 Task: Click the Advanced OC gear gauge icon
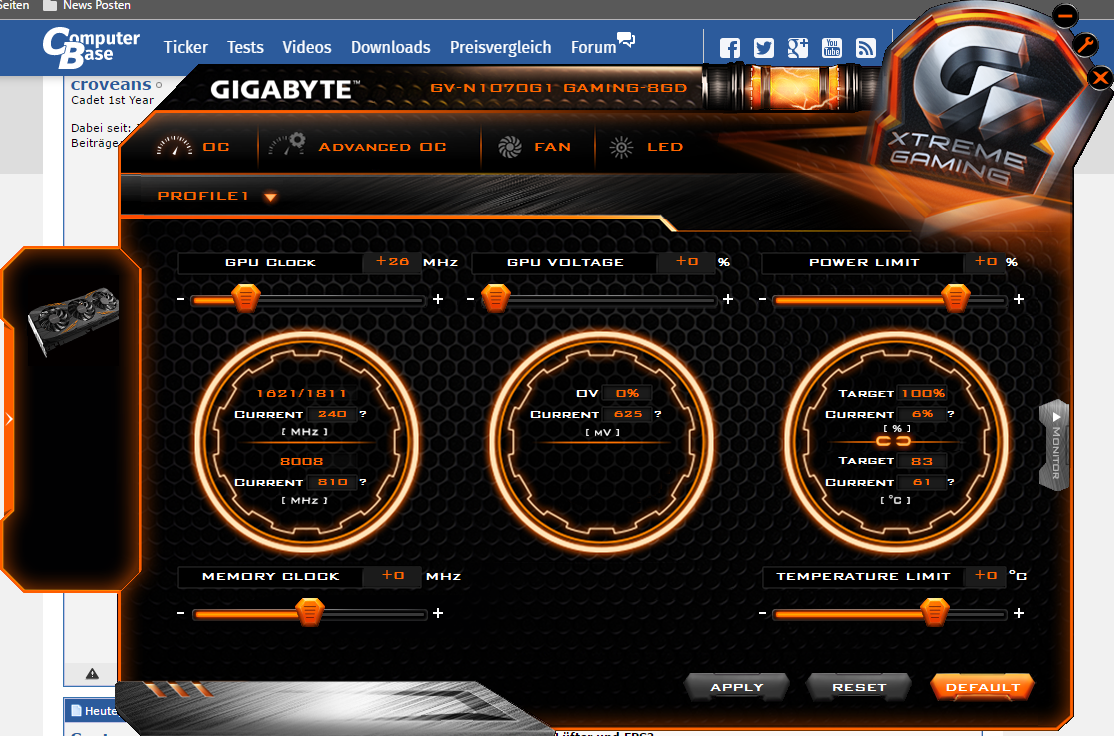click(x=287, y=144)
